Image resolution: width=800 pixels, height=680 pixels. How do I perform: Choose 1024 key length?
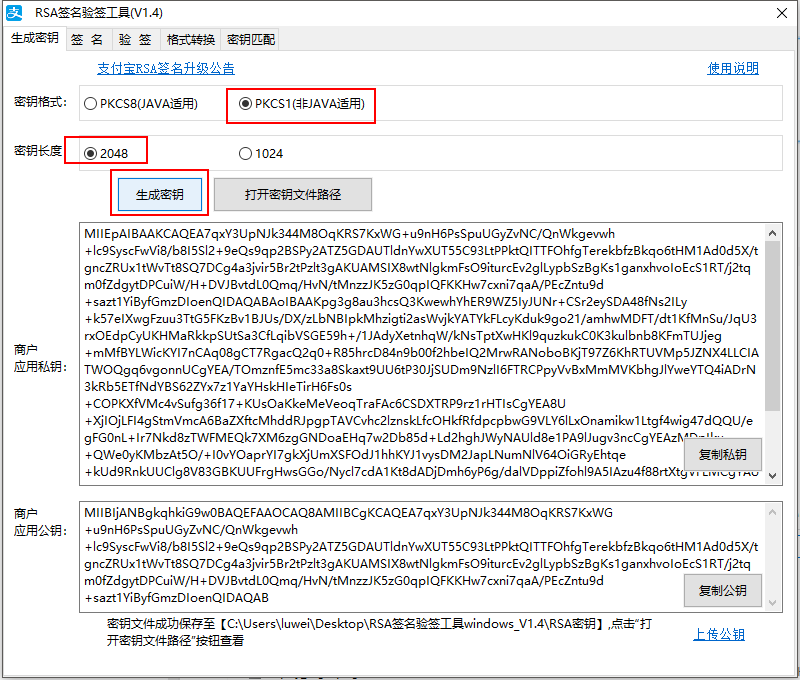[x=261, y=154]
